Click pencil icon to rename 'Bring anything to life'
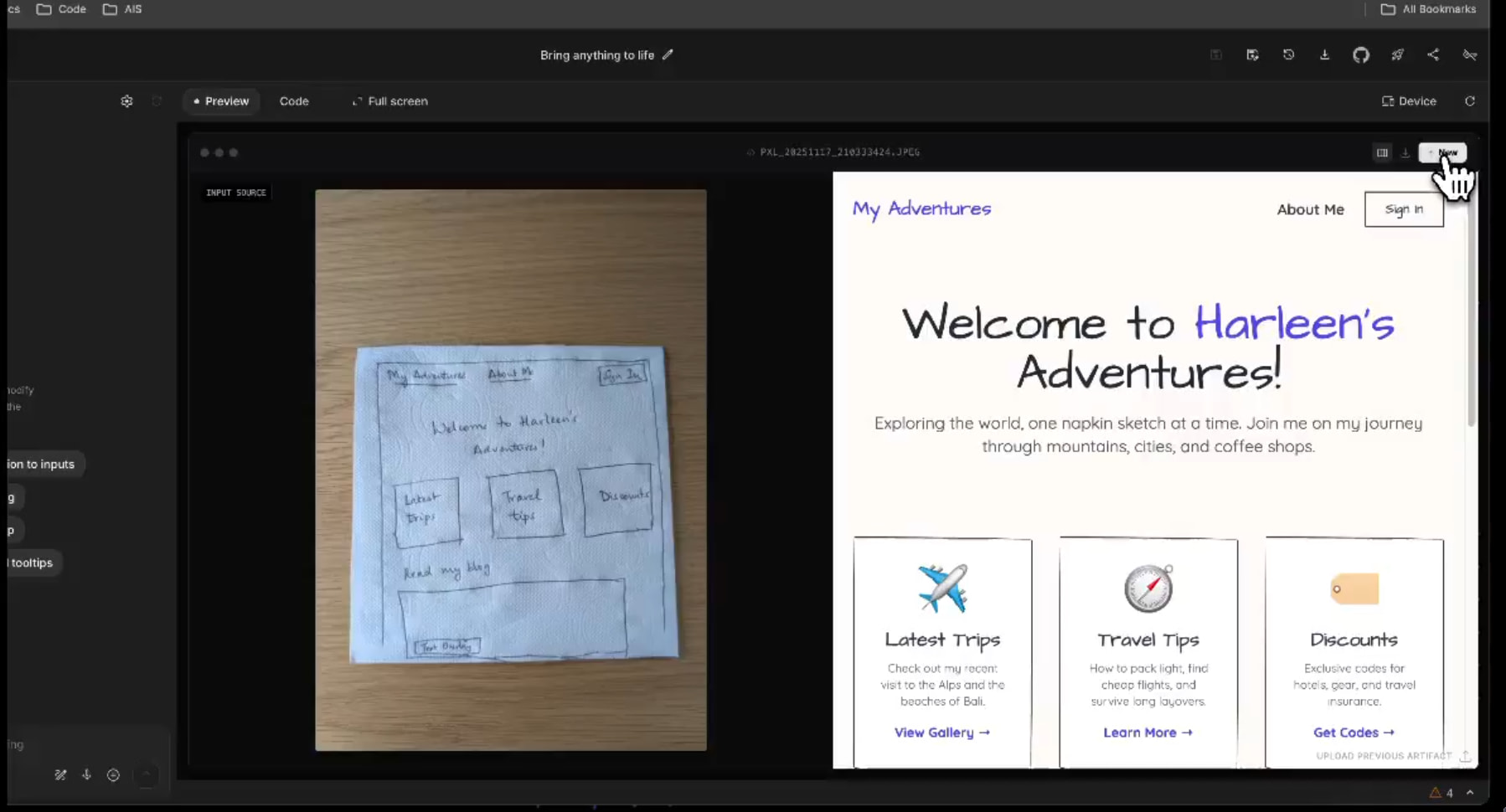The image size is (1506, 812). 668,55
